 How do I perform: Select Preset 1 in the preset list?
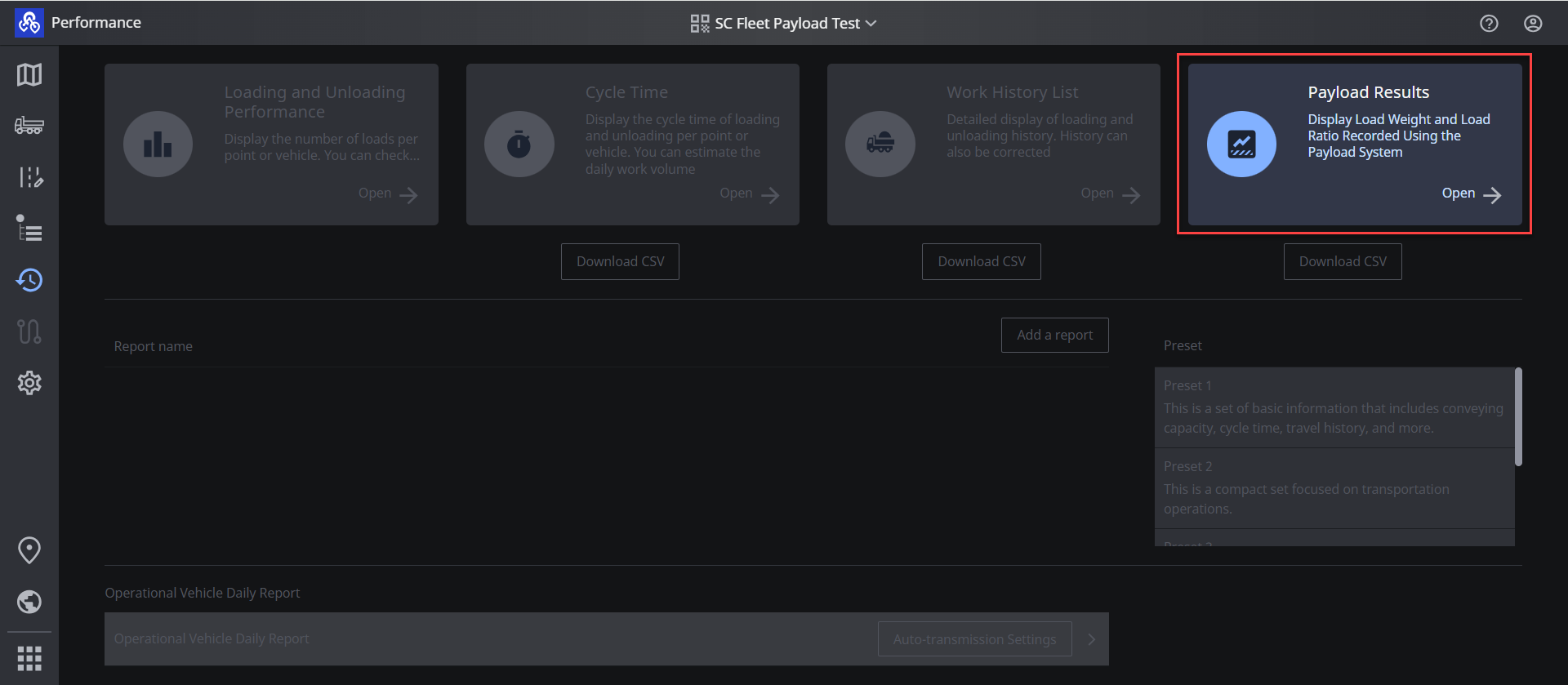(x=1334, y=407)
